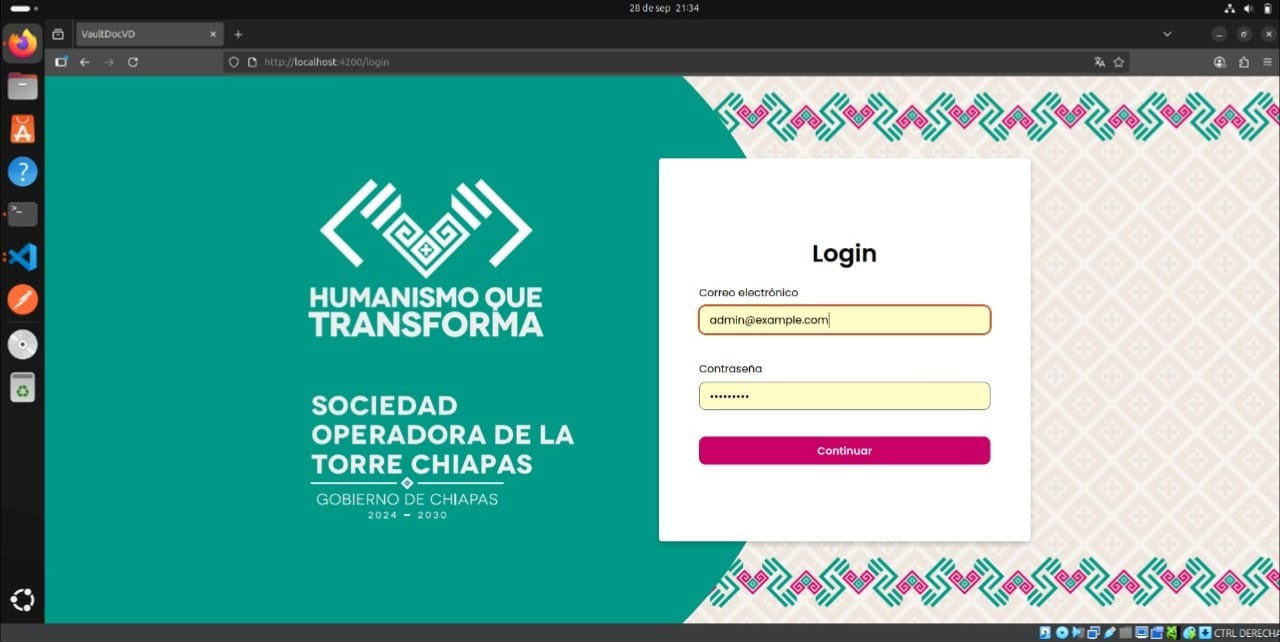Viewport: 1280px width, 642px height.
Task: Open the browser extensions puzzle icon
Action: [x=1243, y=62]
